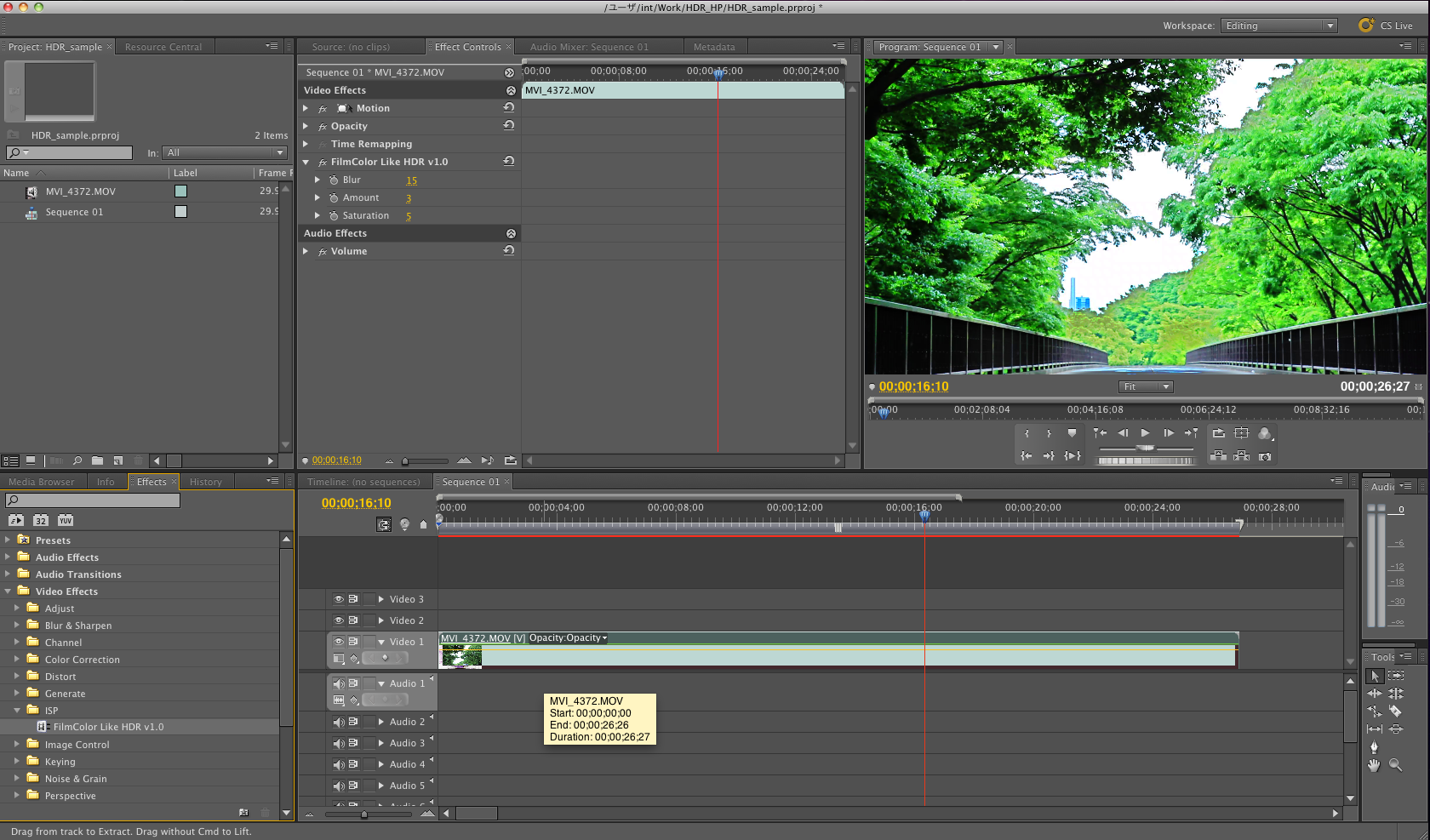The height and width of the screenshot is (840, 1430).
Task: Click Saturation value 5
Action: coord(409,216)
